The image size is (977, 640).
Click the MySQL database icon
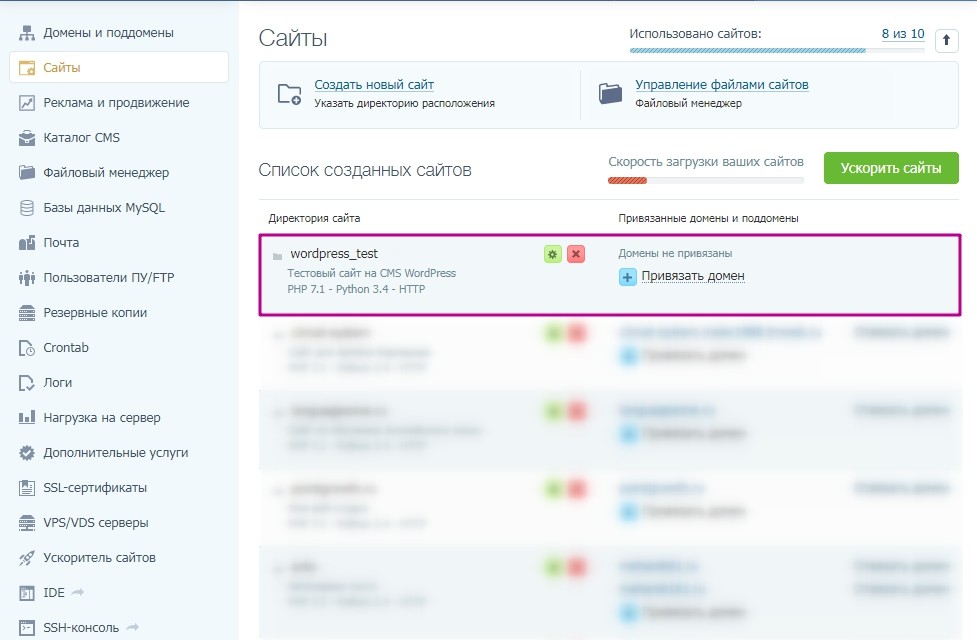[27, 208]
